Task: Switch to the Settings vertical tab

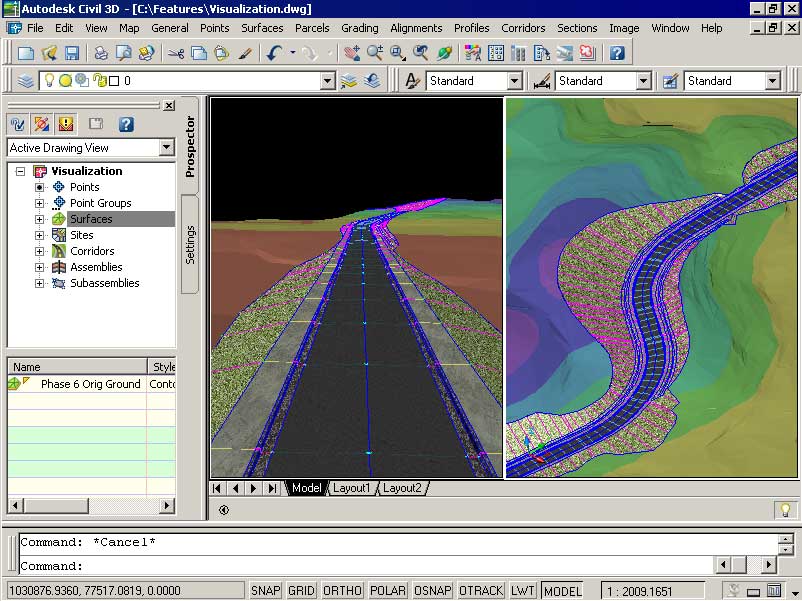Action: 190,245
